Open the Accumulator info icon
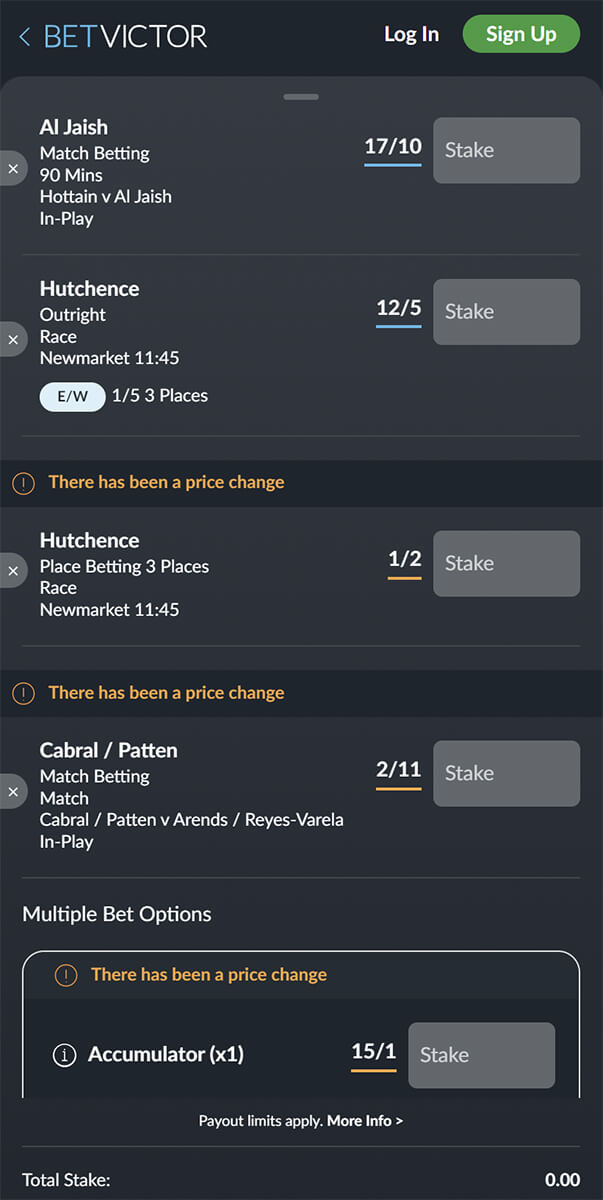Image resolution: width=603 pixels, height=1200 pixels. pos(64,1055)
